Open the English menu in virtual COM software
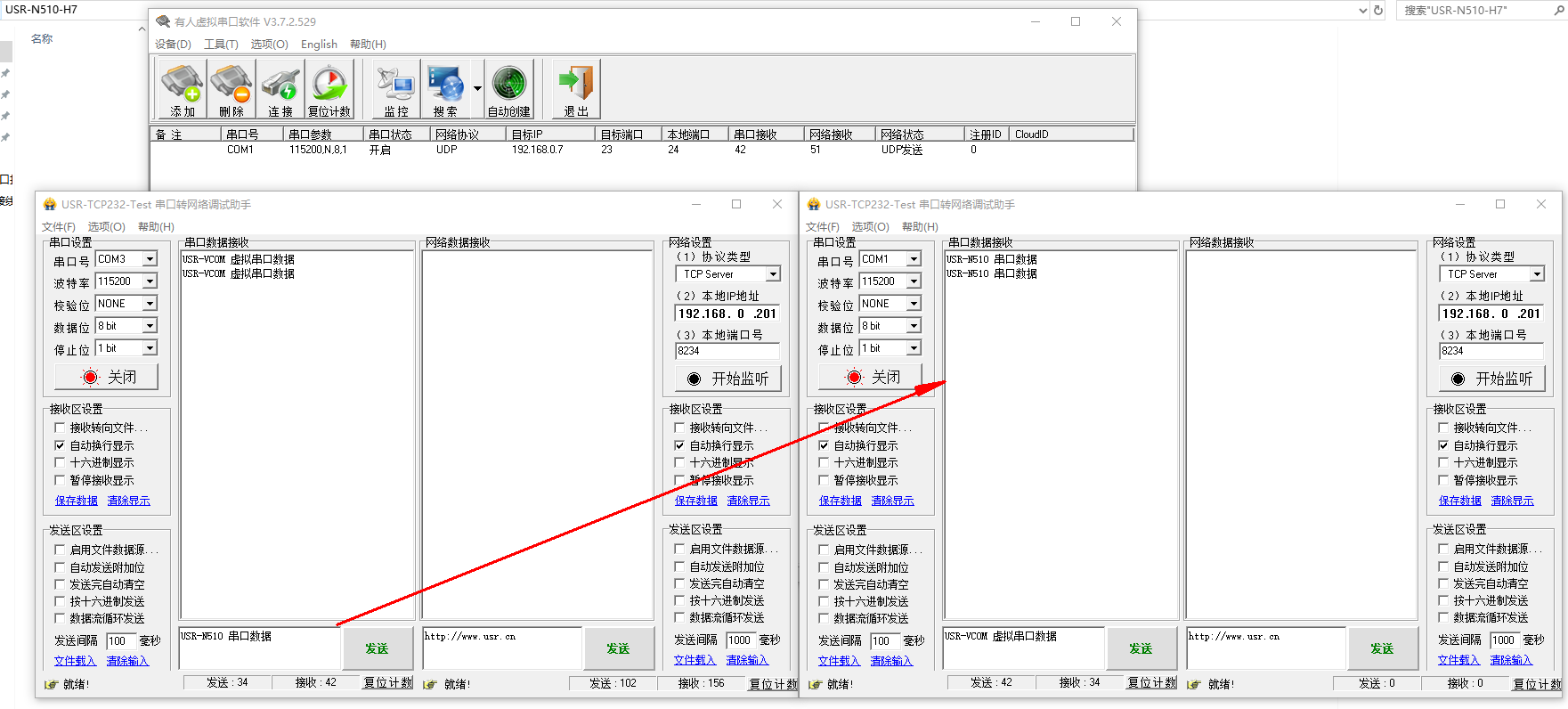The width and height of the screenshot is (1568, 709). pos(319,45)
